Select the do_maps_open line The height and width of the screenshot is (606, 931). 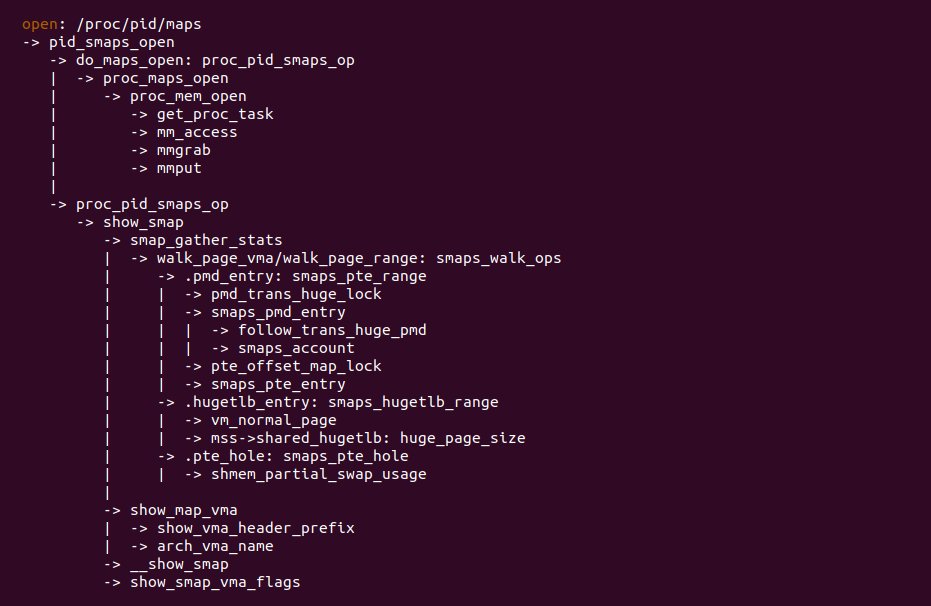pyautogui.click(x=215, y=60)
